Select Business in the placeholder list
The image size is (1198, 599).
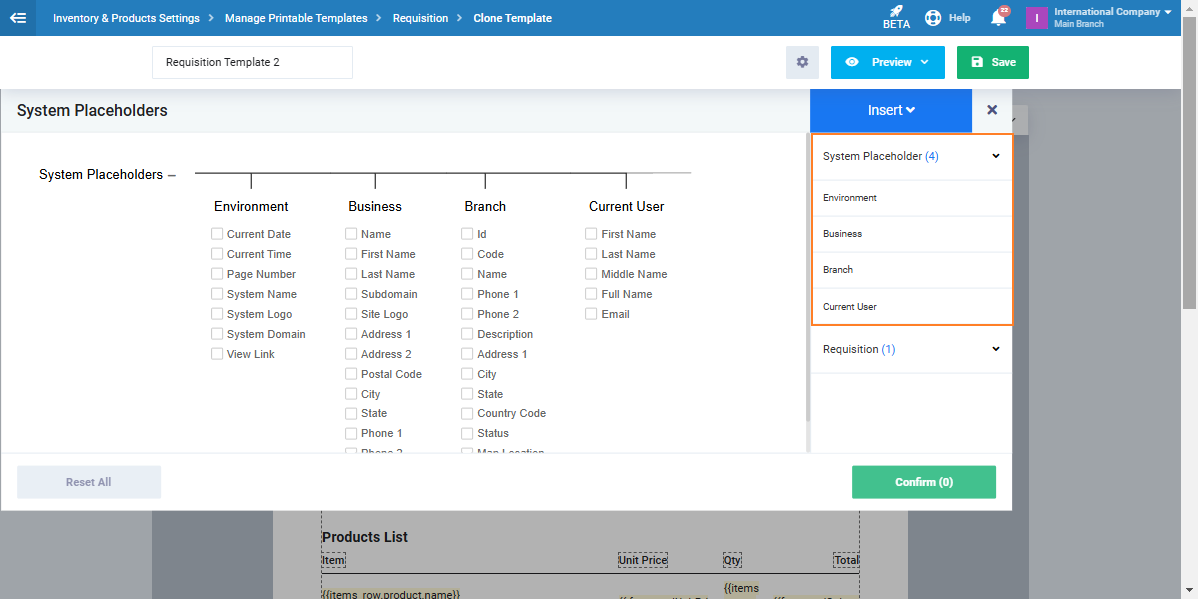tap(842, 234)
